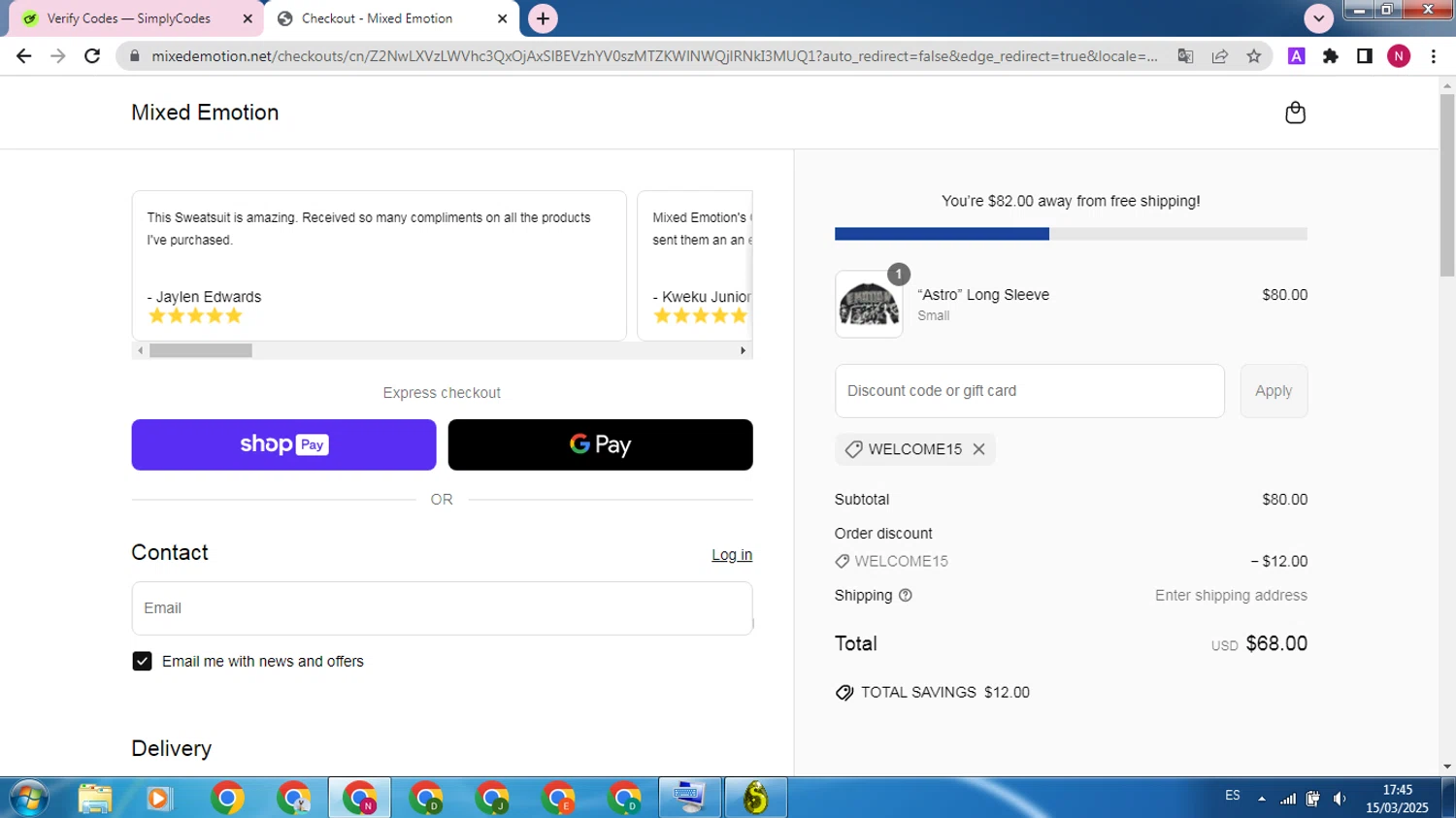The width and height of the screenshot is (1456, 818).
Task: Share this page icon in address bar
Action: click(x=1220, y=56)
